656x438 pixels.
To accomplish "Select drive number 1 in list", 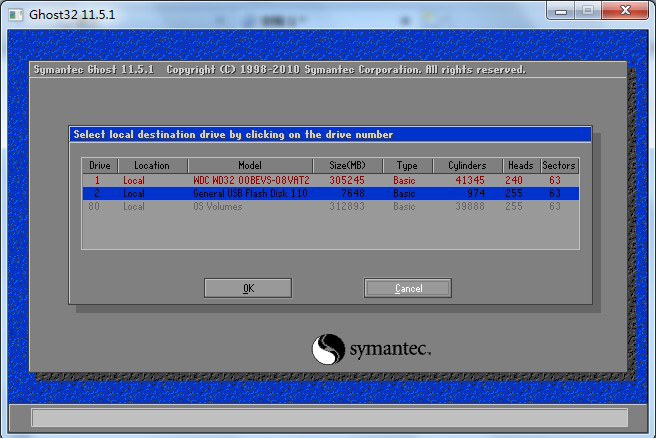I will [97, 180].
